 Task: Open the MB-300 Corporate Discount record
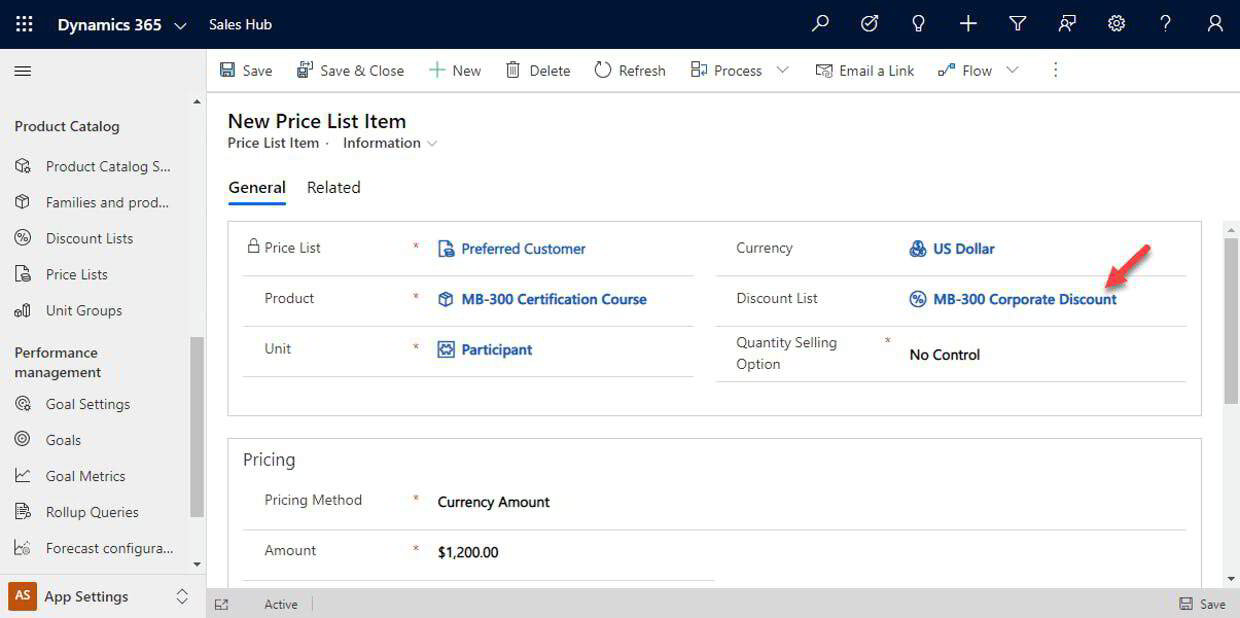click(1022, 299)
